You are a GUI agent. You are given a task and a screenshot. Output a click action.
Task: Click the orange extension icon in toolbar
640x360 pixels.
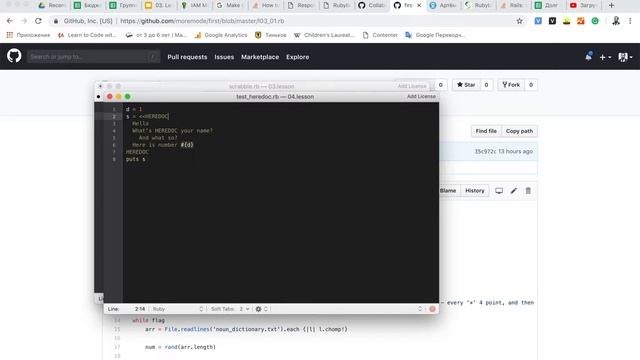click(581, 21)
